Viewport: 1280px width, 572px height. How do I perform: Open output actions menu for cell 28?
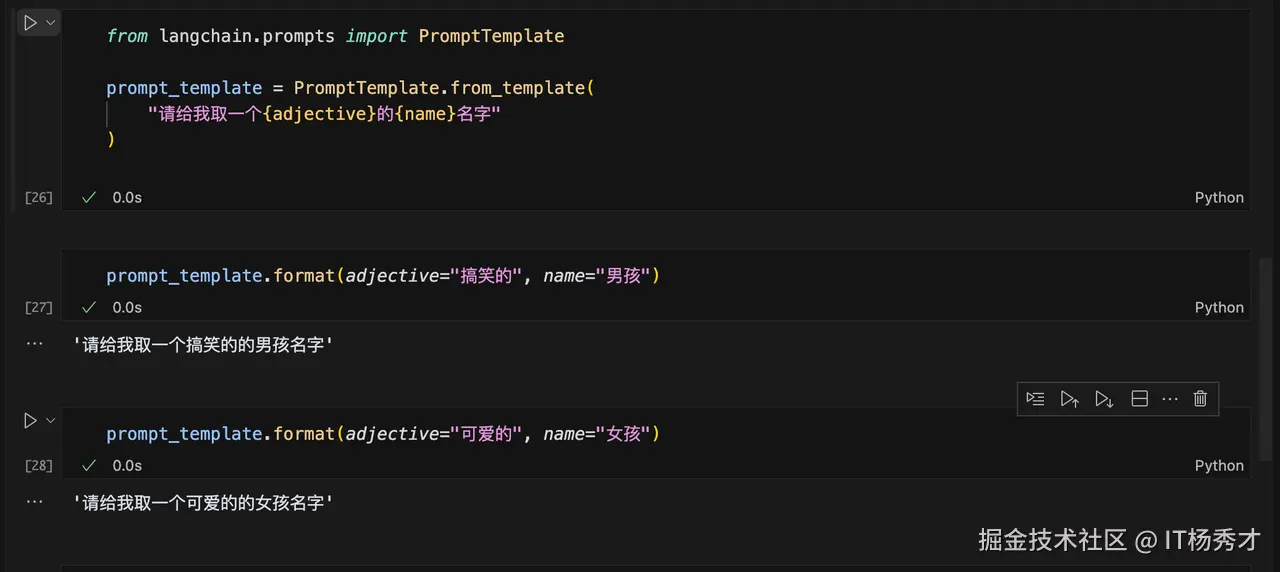coord(34,501)
